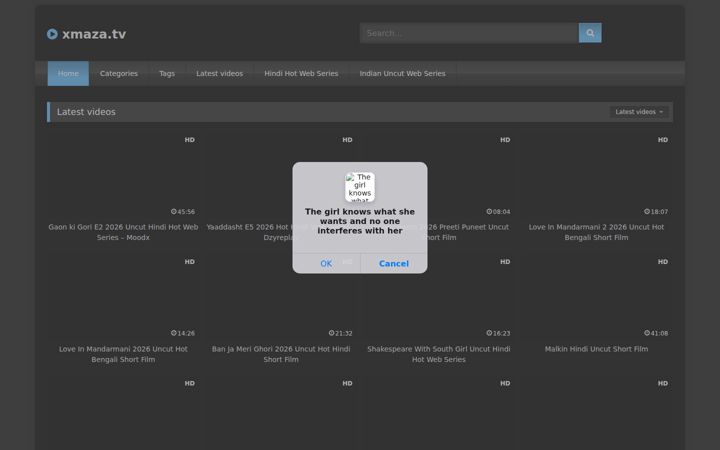The width and height of the screenshot is (720, 450).
Task: Click the 08:04 duration label
Action: click(498, 212)
